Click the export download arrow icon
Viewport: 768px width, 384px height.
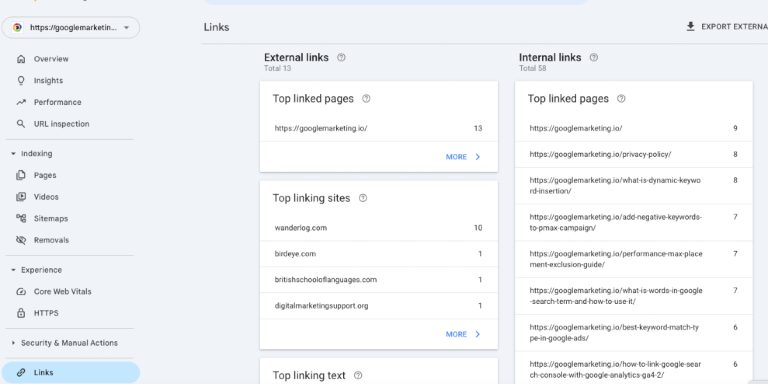tap(691, 26)
